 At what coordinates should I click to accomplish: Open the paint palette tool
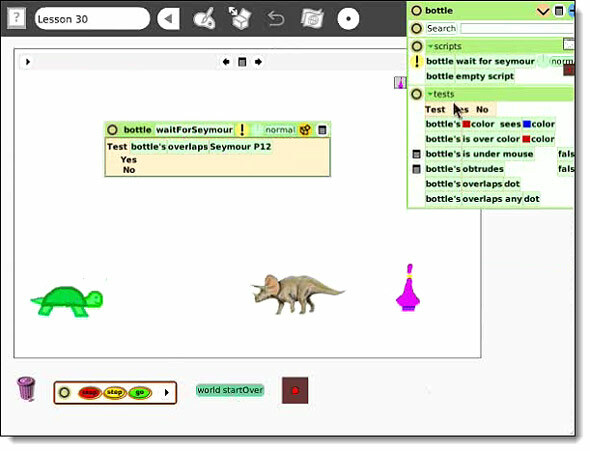tap(204, 18)
